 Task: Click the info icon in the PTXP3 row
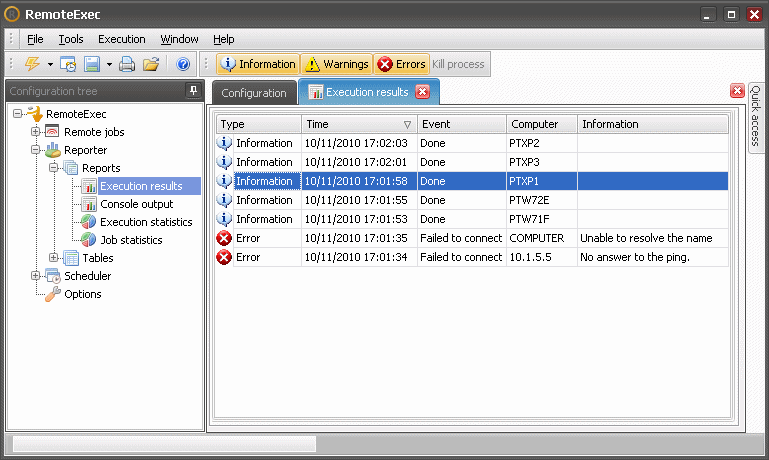tap(224, 162)
